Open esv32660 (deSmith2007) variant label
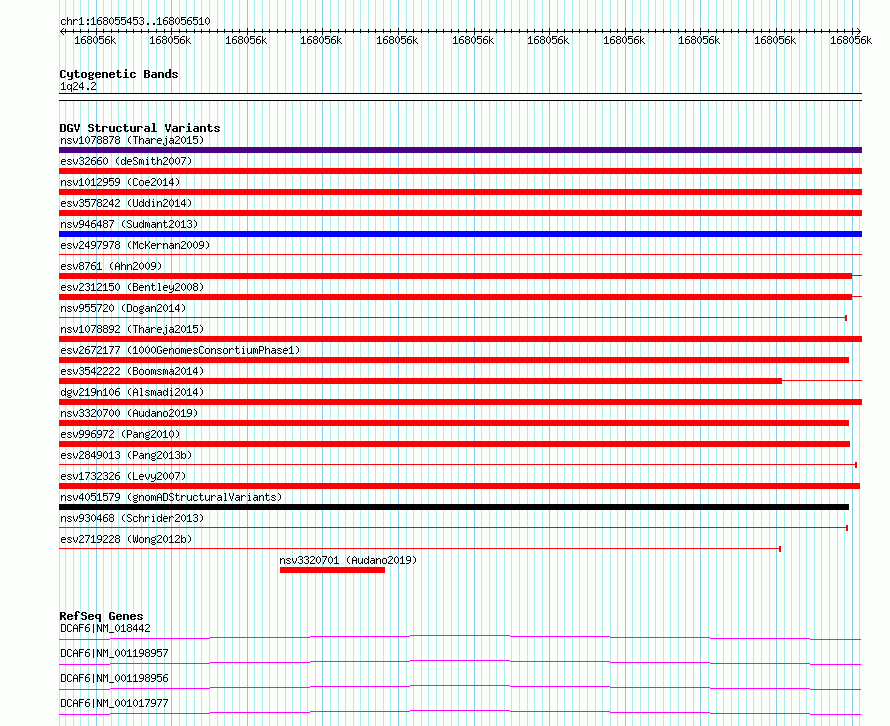Image resolution: width=890 pixels, height=726 pixels. pyautogui.click(x=126, y=161)
